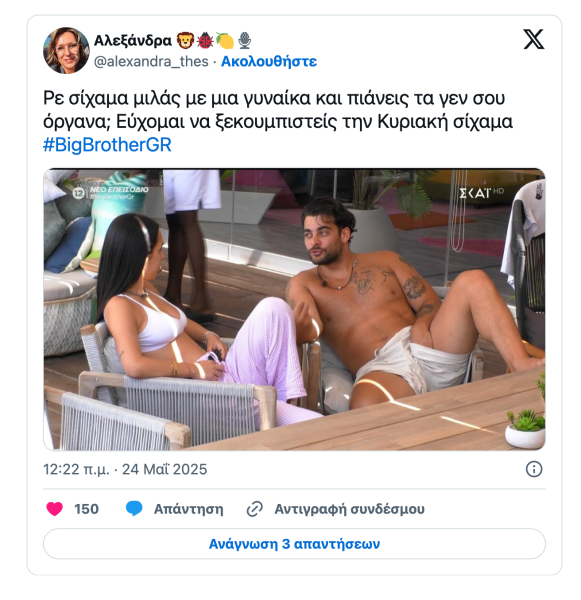Viewport: 581px width, 600px height.
Task: Click the lion emoji beside Αλεξάνδρα
Action: coord(185,41)
